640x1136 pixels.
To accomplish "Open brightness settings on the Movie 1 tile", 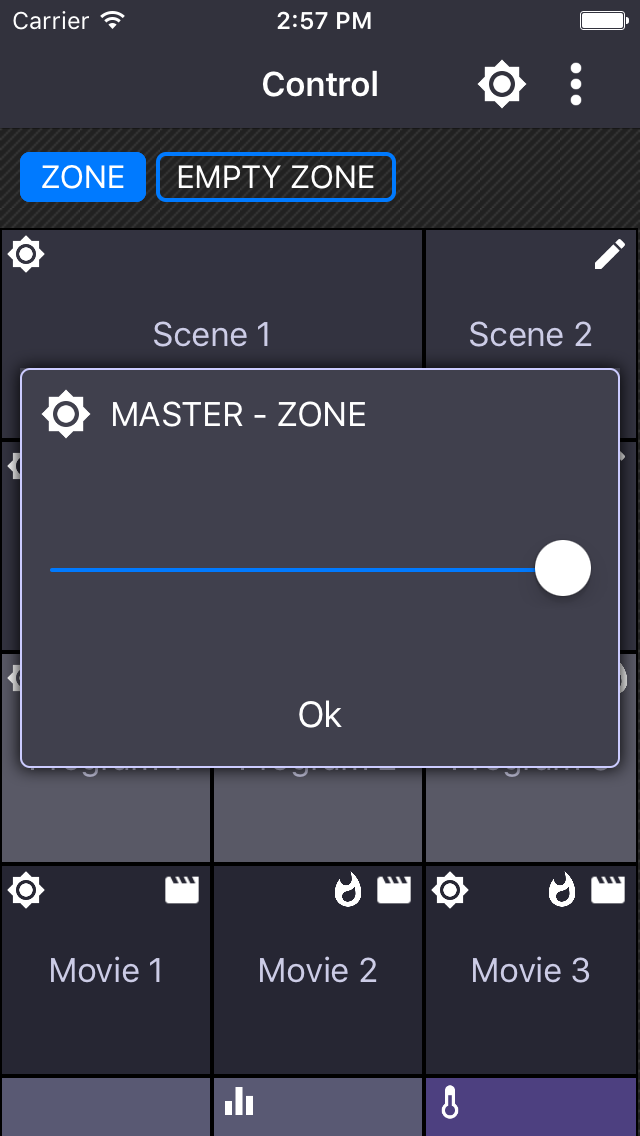I will (x=26, y=890).
